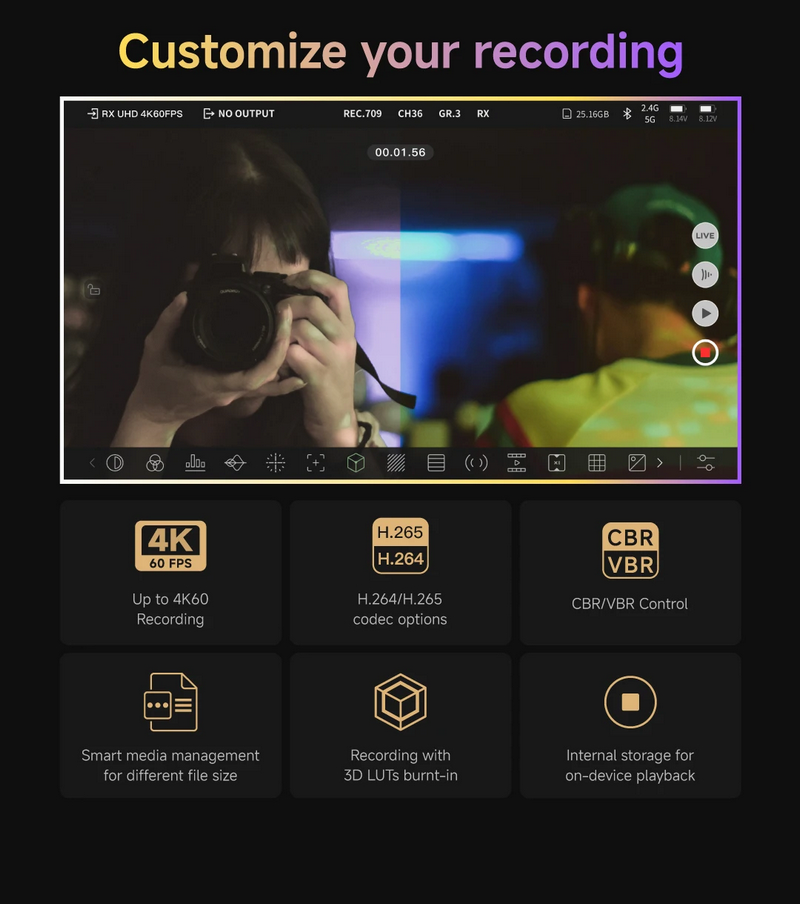Click the histogram icon in bottom toolbar
Viewport: 800px width, 904px height.
coord(195,463)
